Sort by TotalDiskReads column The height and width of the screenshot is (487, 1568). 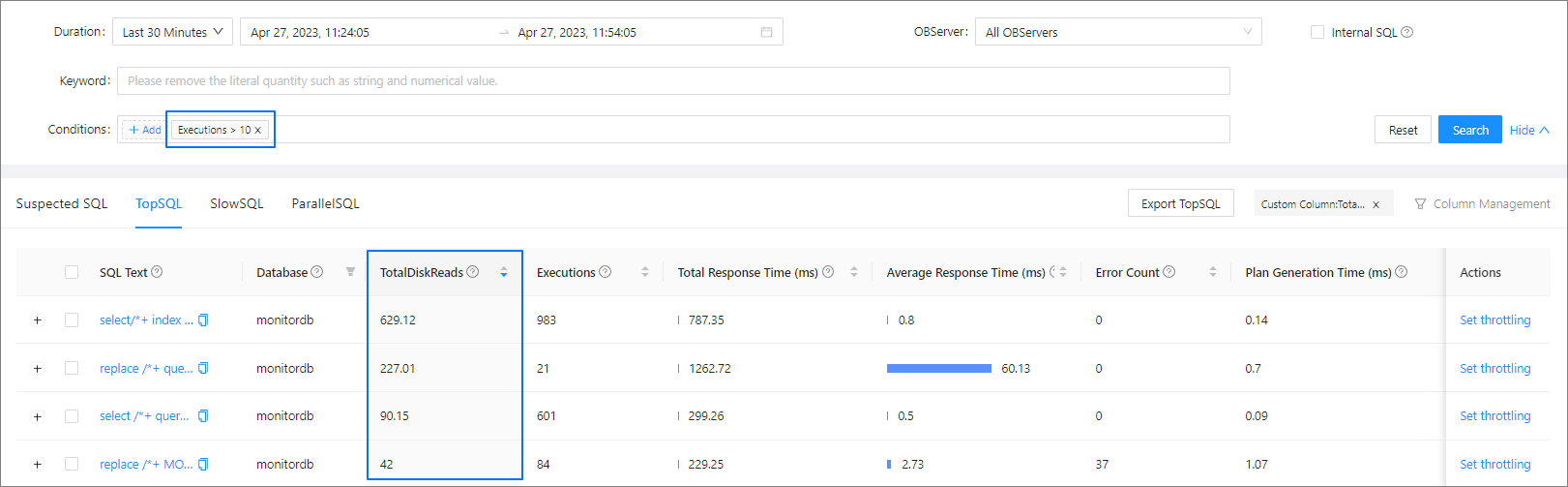pyautogui.click(x=504, y=272)
